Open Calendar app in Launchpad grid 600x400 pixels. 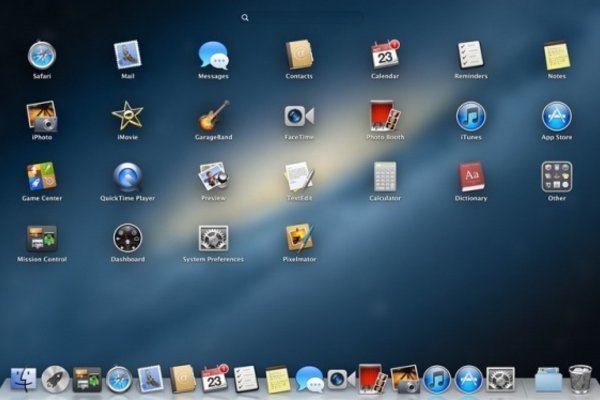click(x=385, y=55)
